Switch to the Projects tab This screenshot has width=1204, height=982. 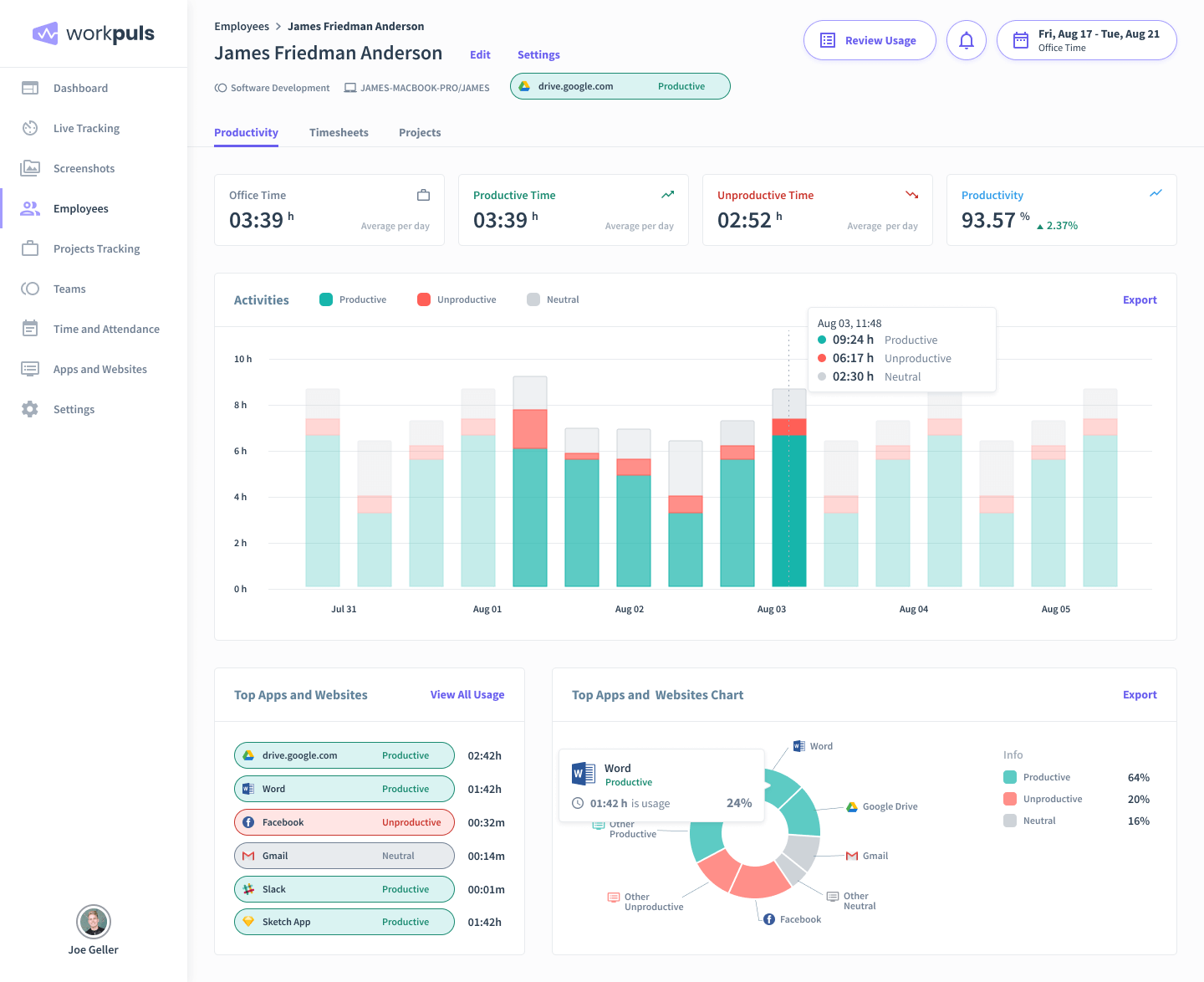pos(419,132)
